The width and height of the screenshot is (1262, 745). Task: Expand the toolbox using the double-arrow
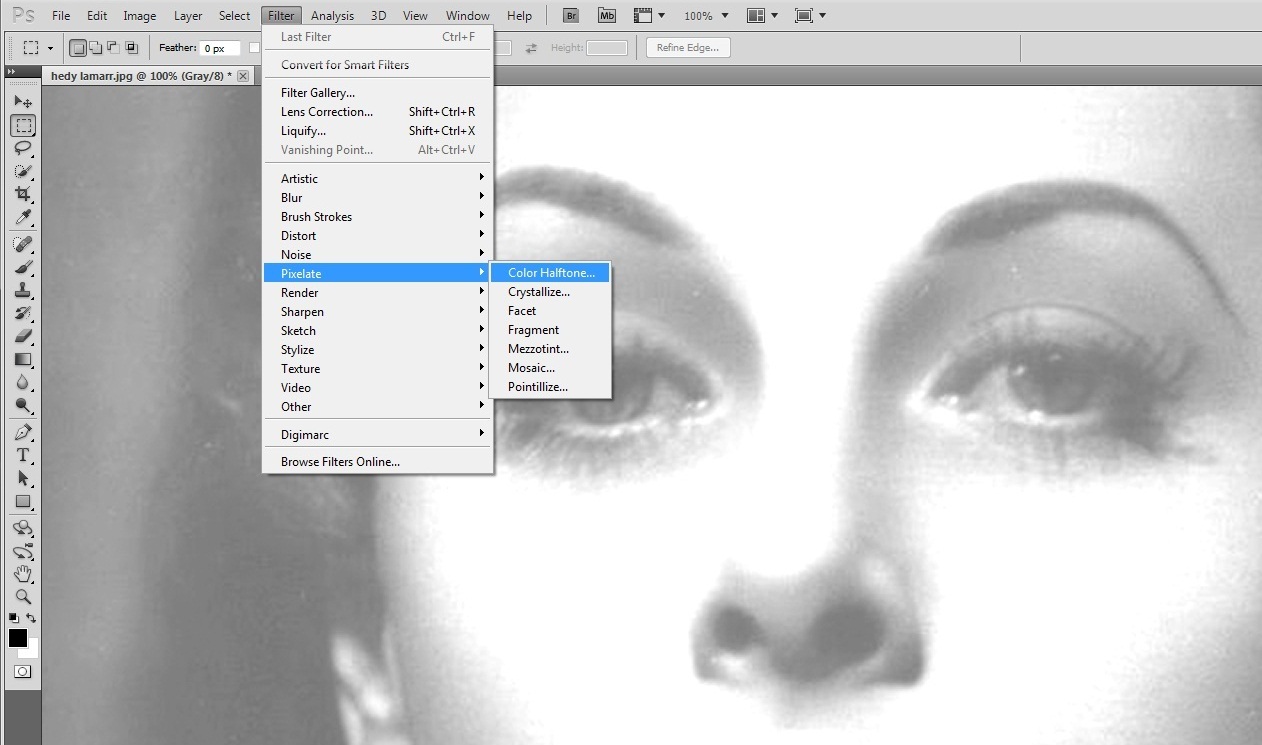[12, 72]
